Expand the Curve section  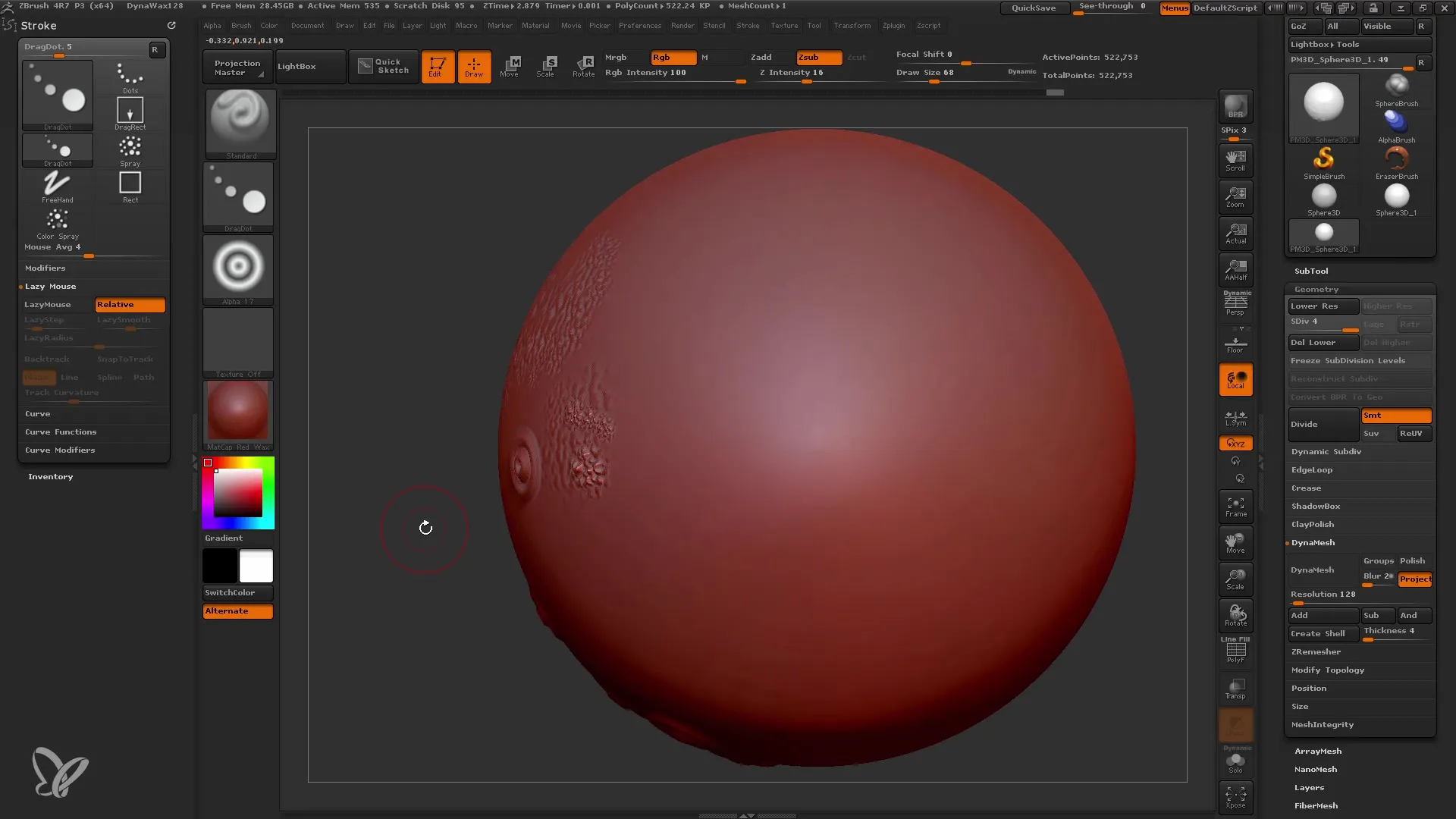point(38,414)
